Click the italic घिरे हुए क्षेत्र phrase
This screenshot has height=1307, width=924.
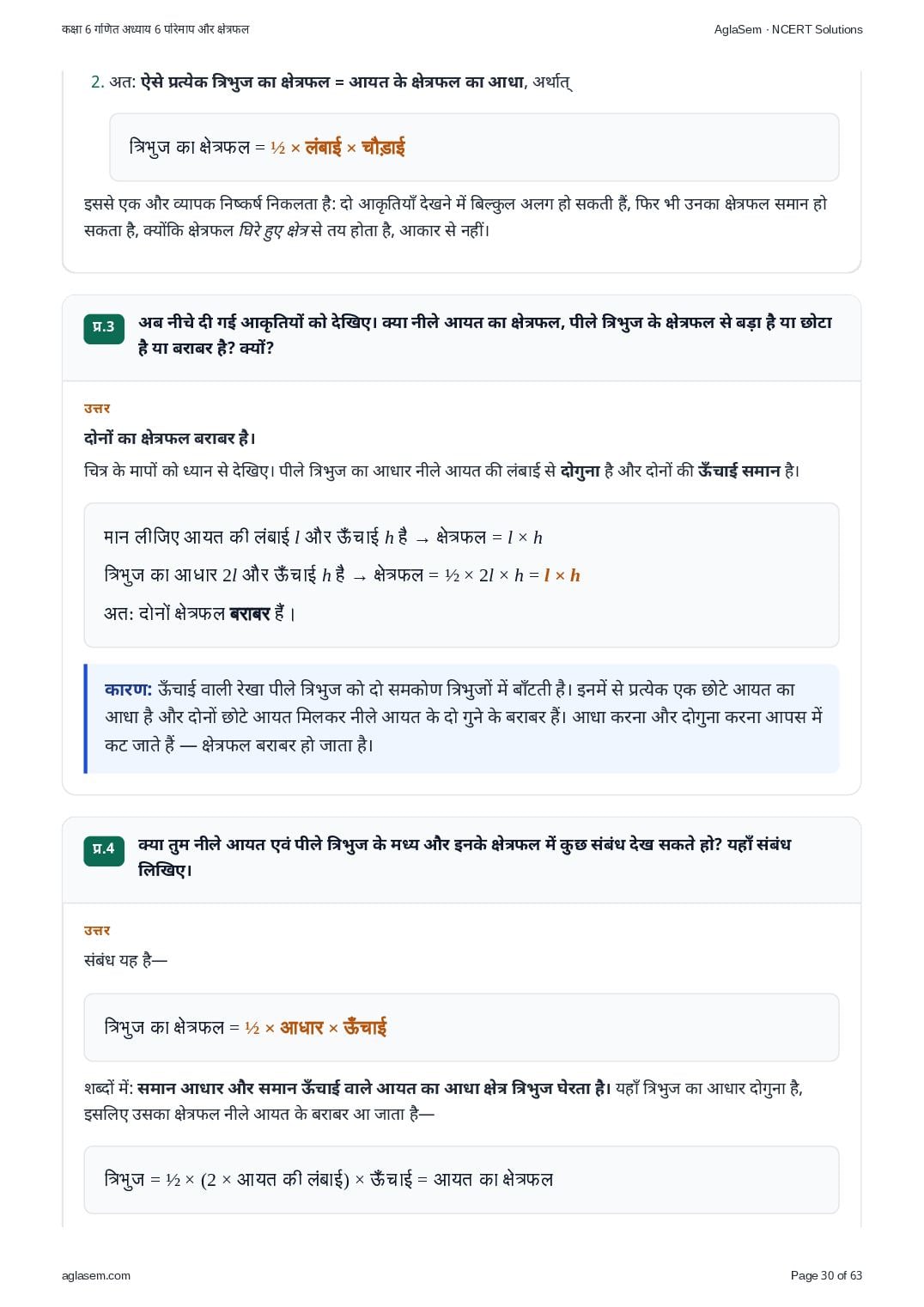tap(273, 230)
